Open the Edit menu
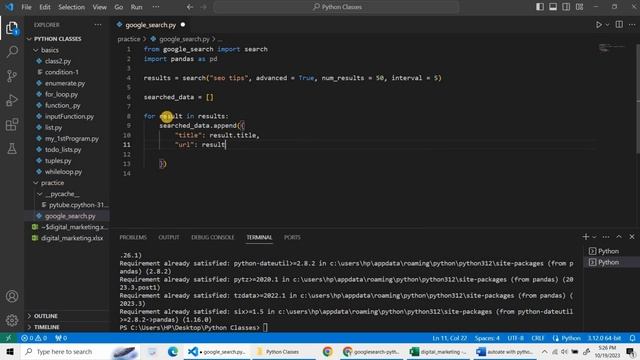Viewport: 640px width, 360px height. pyautogui.click(x=45, y=7)
